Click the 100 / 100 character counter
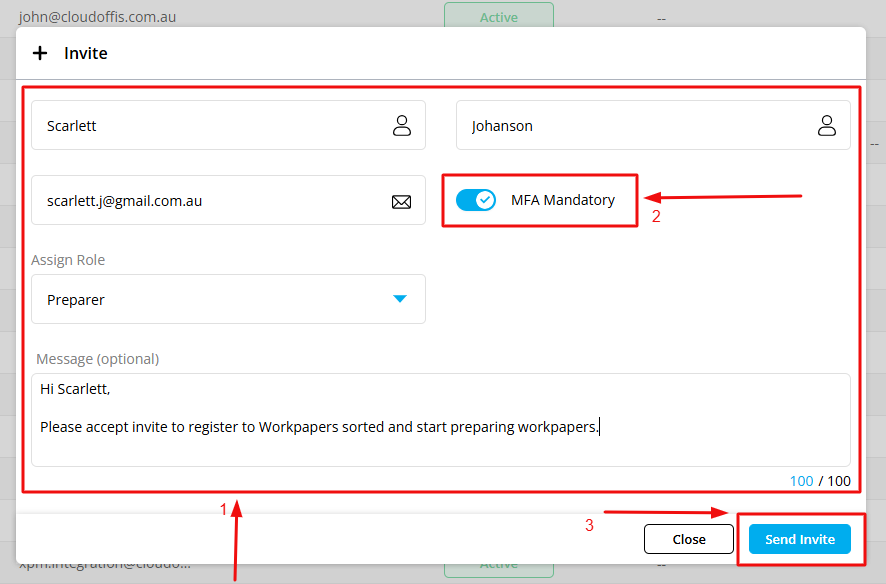Viewport: 886px width, 584px height. pos(820,481)
